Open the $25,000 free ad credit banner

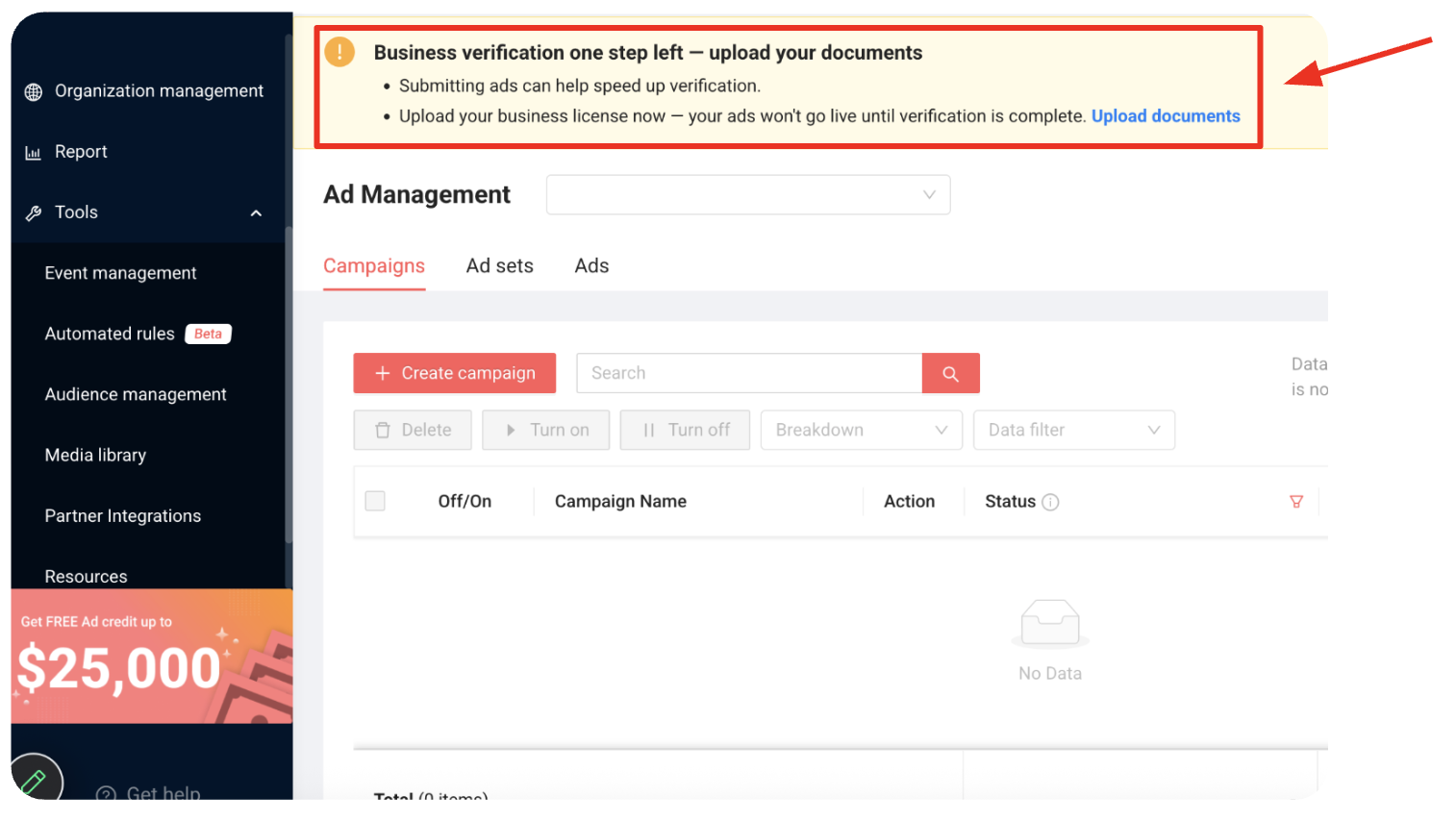pos(152,657)
